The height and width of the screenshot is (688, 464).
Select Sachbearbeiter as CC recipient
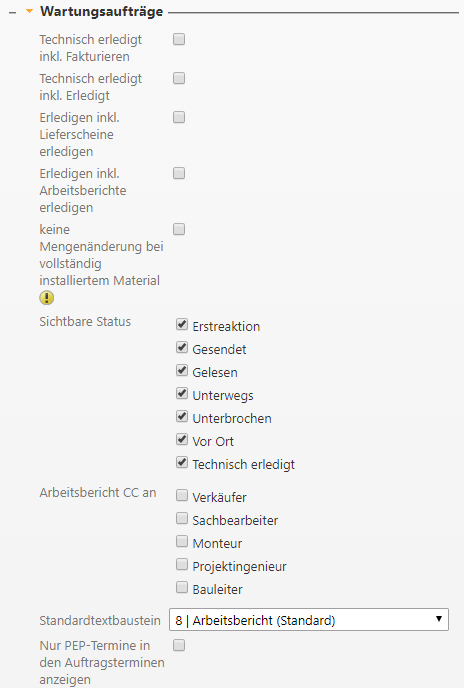click(x=182, y=518)
